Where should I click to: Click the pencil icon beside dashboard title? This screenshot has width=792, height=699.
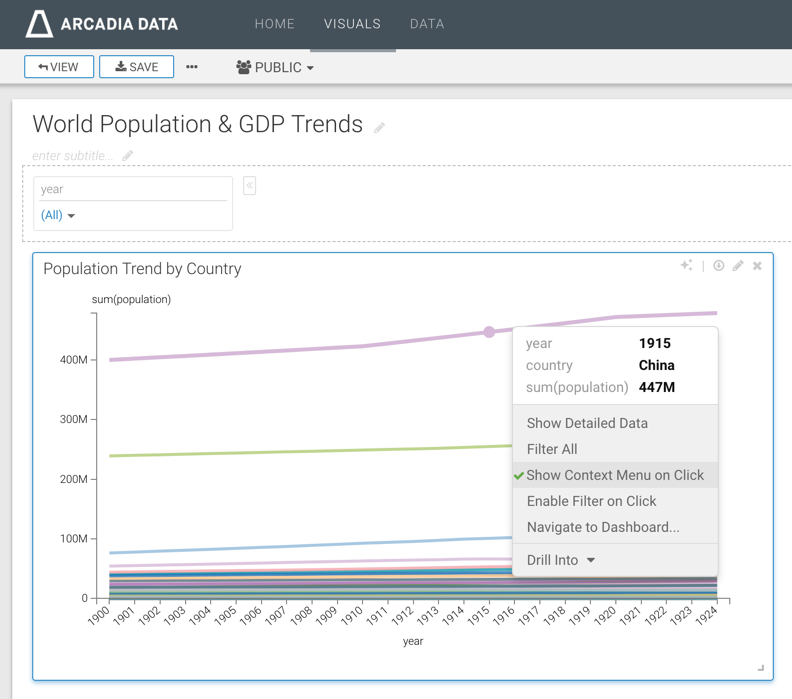click(x=380, y=127)
